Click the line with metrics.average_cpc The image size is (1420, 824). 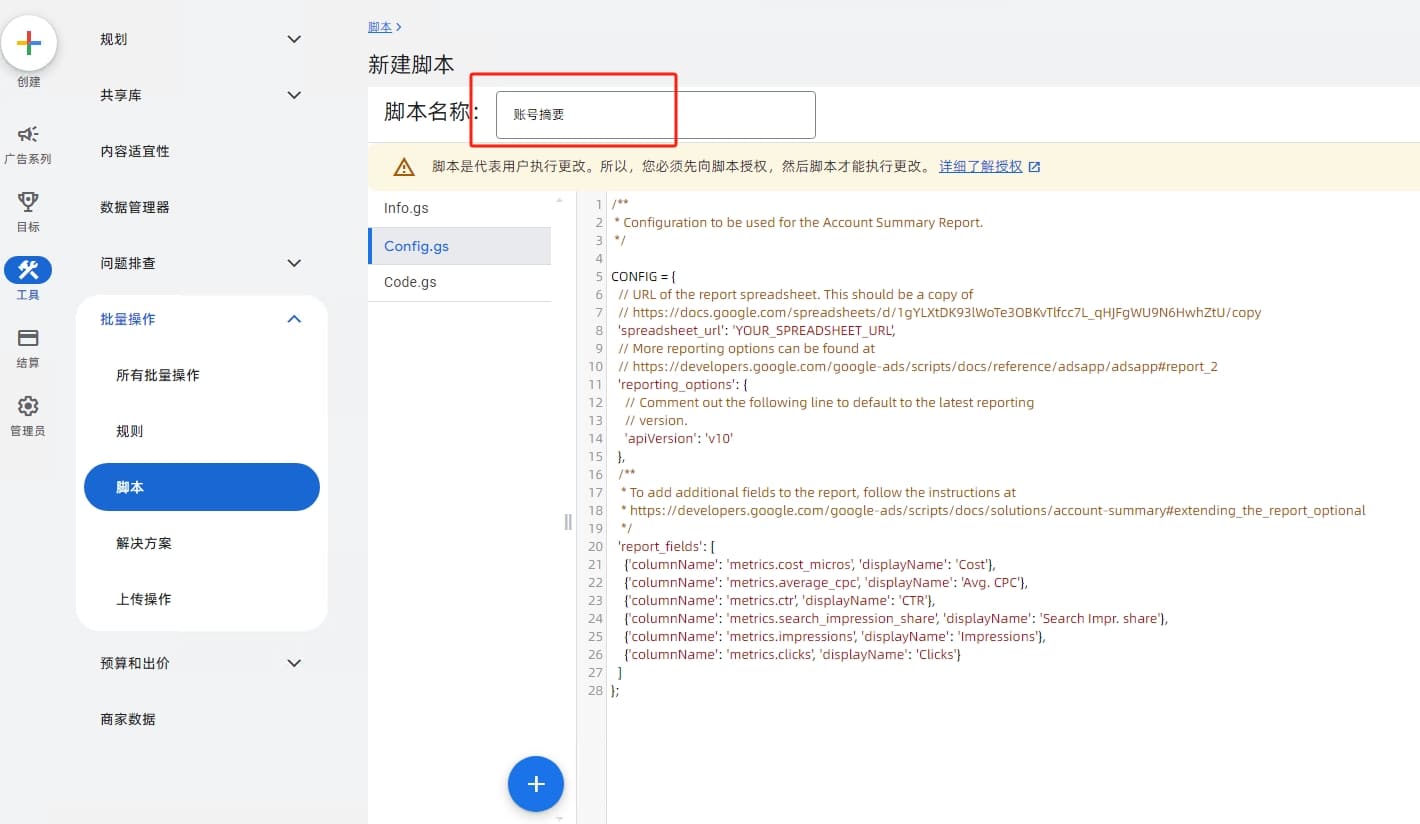[x=825, y=582]
